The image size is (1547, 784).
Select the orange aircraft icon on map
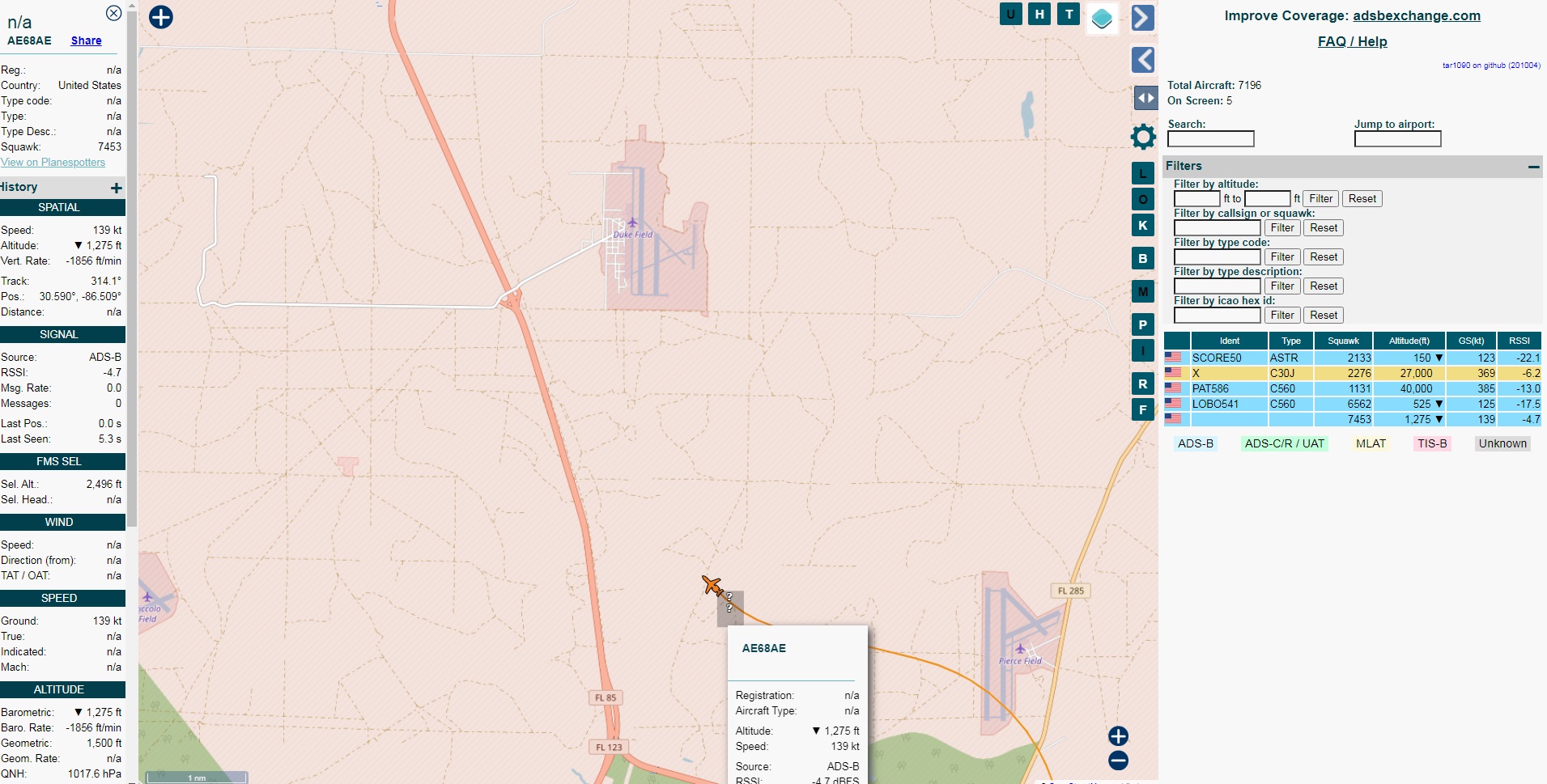point(712,585)
